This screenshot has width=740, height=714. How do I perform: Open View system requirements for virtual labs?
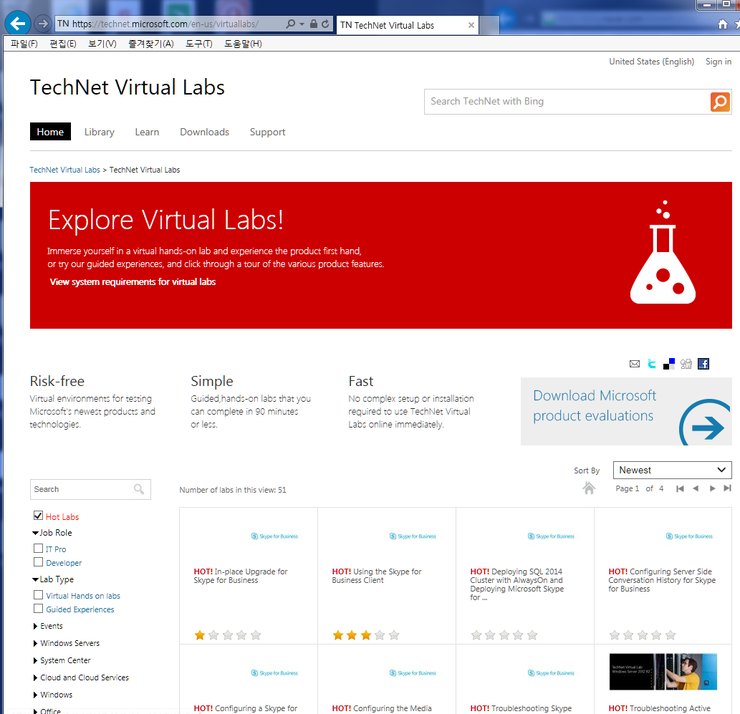point(133,282)
